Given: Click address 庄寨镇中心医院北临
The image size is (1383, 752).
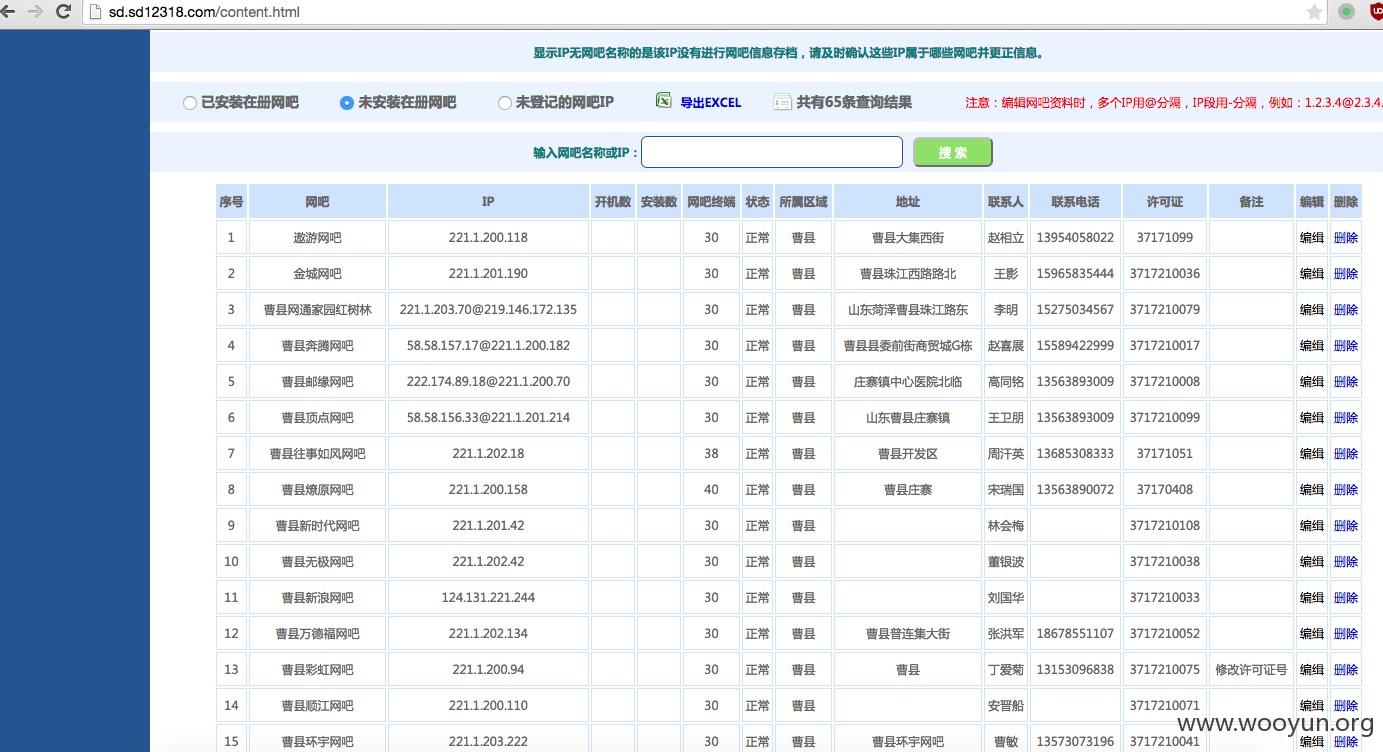Looking at the screenshot, I should click(x=908, y=382).
